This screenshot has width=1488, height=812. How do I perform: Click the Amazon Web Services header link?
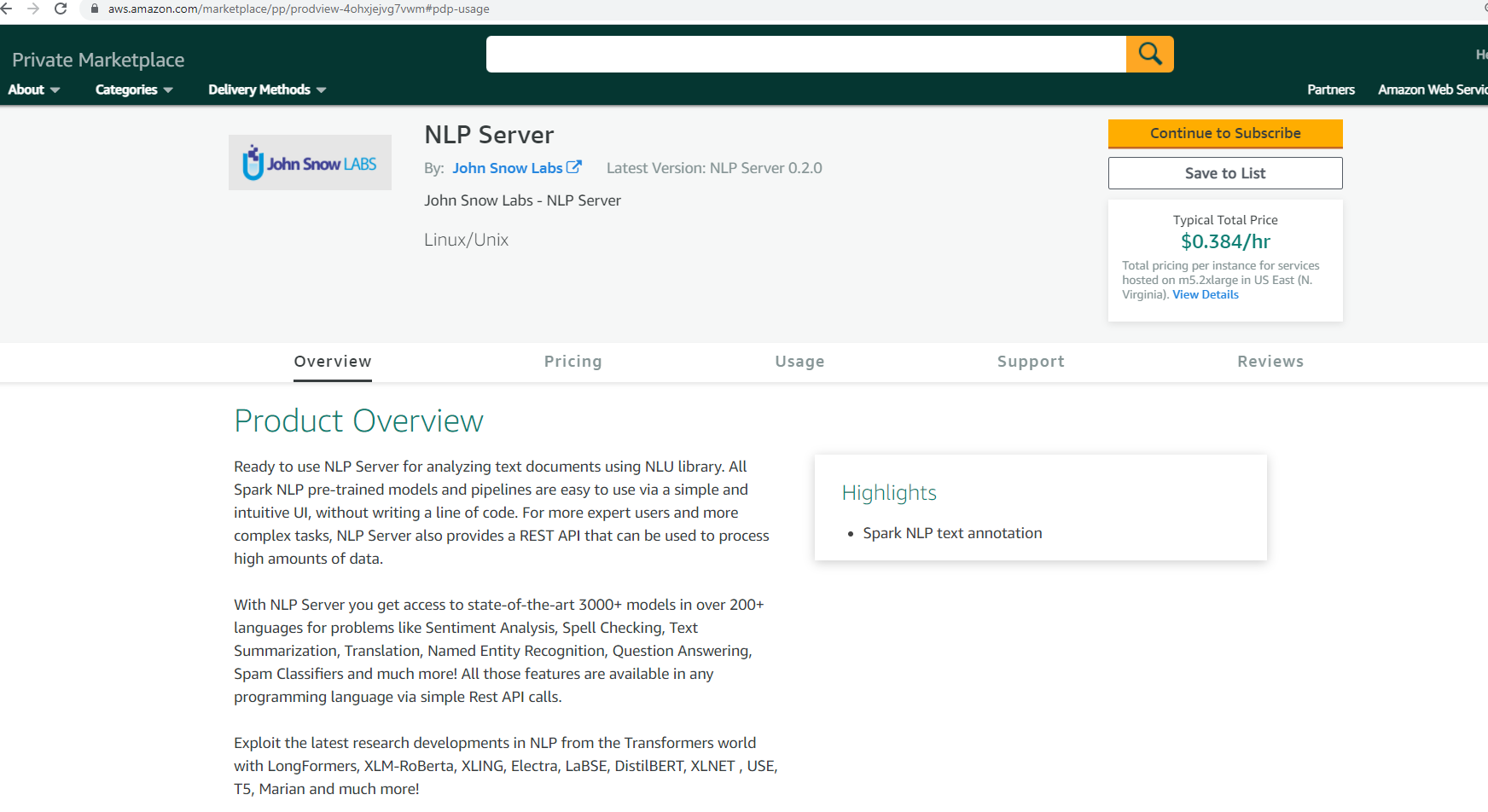pyautogui.click(x=1433, y=90)
